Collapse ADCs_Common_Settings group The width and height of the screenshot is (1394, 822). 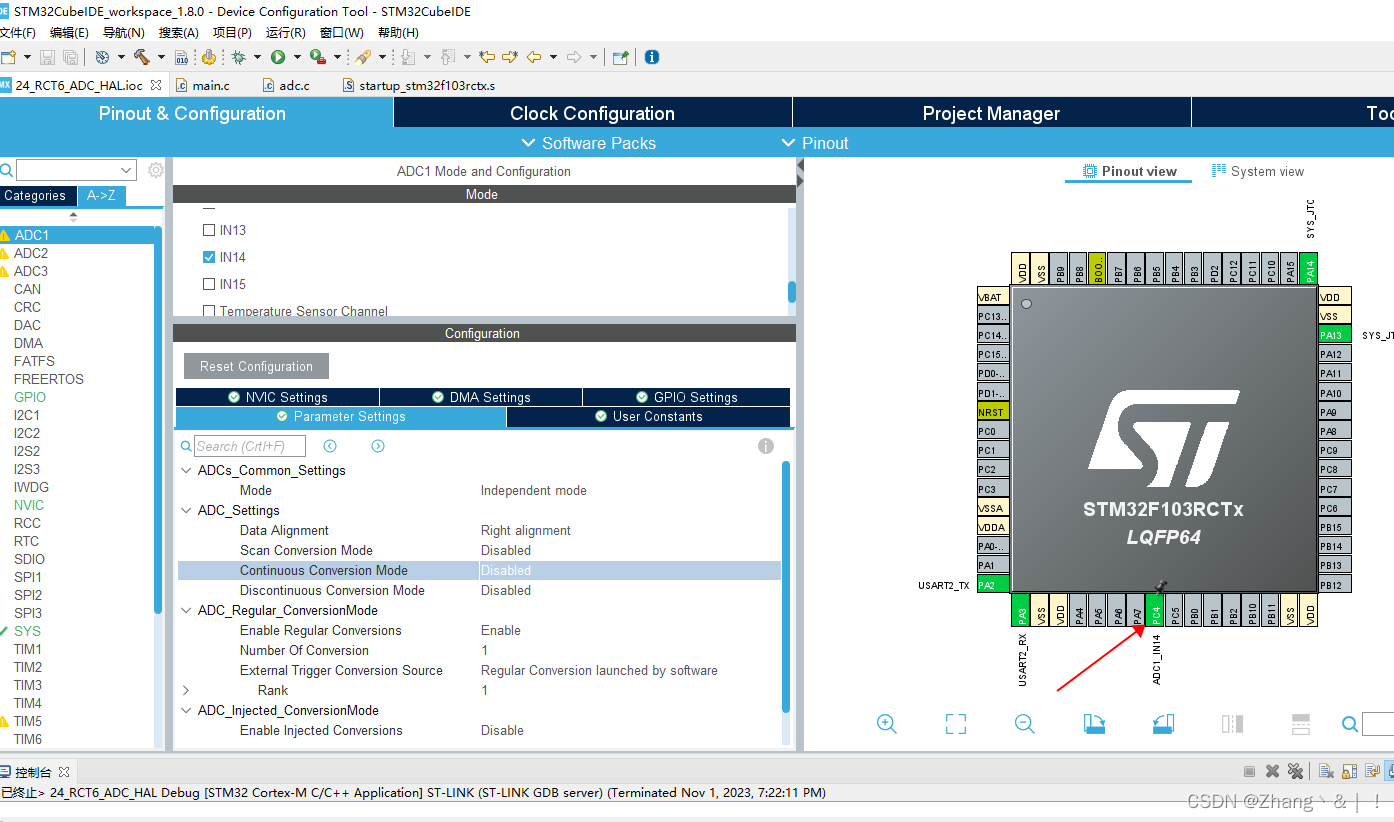point(186,470)
